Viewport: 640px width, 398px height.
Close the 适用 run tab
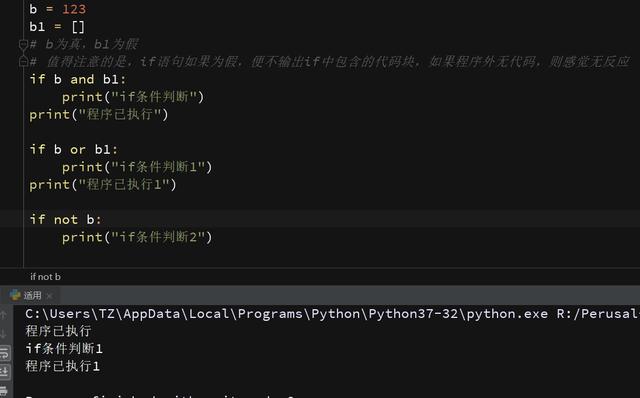point(49,296)
